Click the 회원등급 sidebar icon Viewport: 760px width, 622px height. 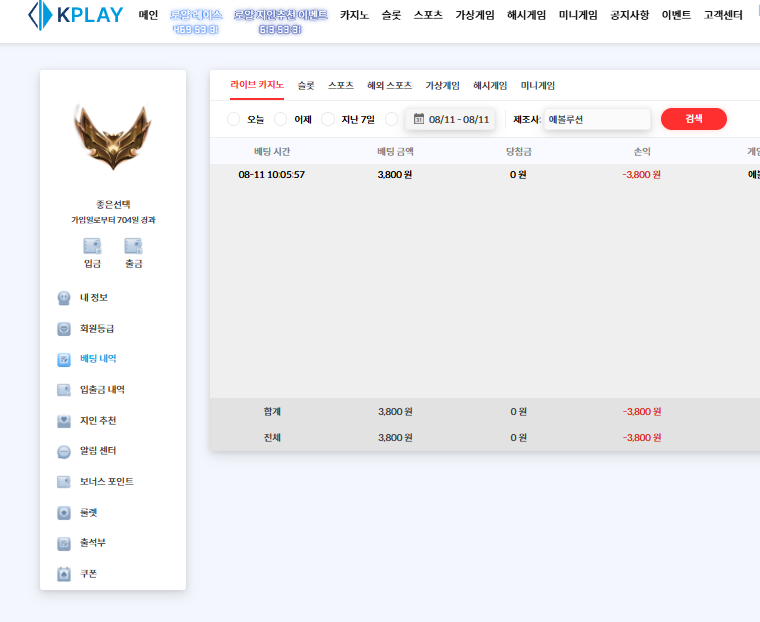pos(64,329)
